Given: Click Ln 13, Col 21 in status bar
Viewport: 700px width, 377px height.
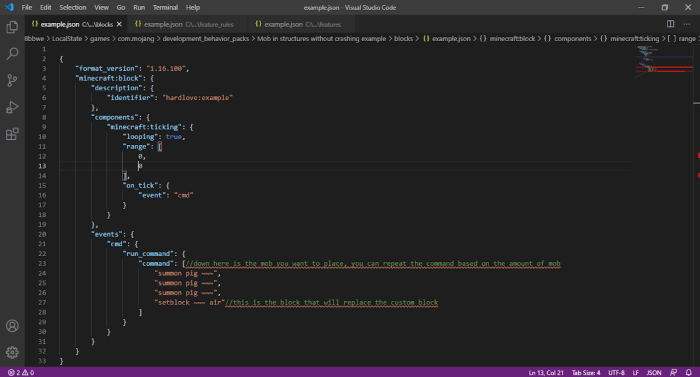Looking at the screenshot, I should [546, 373].
